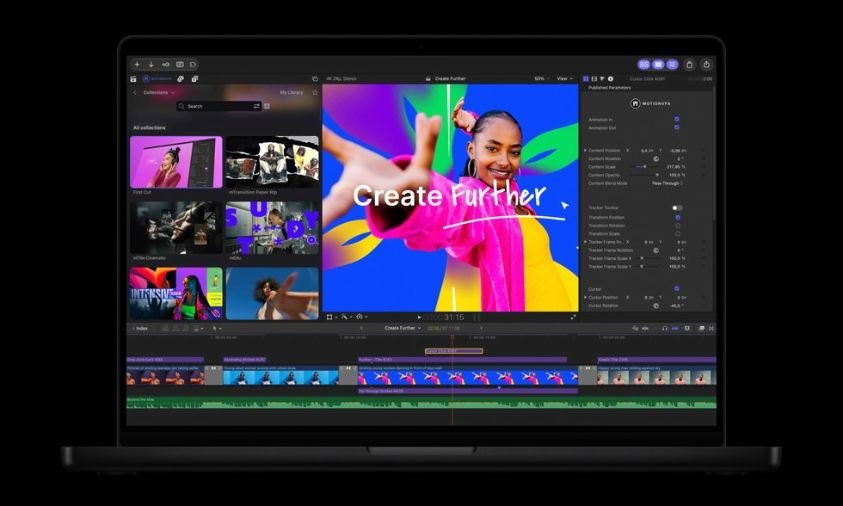
Task: Switch to the third inspector tab icon
Action: click(602, 79)
